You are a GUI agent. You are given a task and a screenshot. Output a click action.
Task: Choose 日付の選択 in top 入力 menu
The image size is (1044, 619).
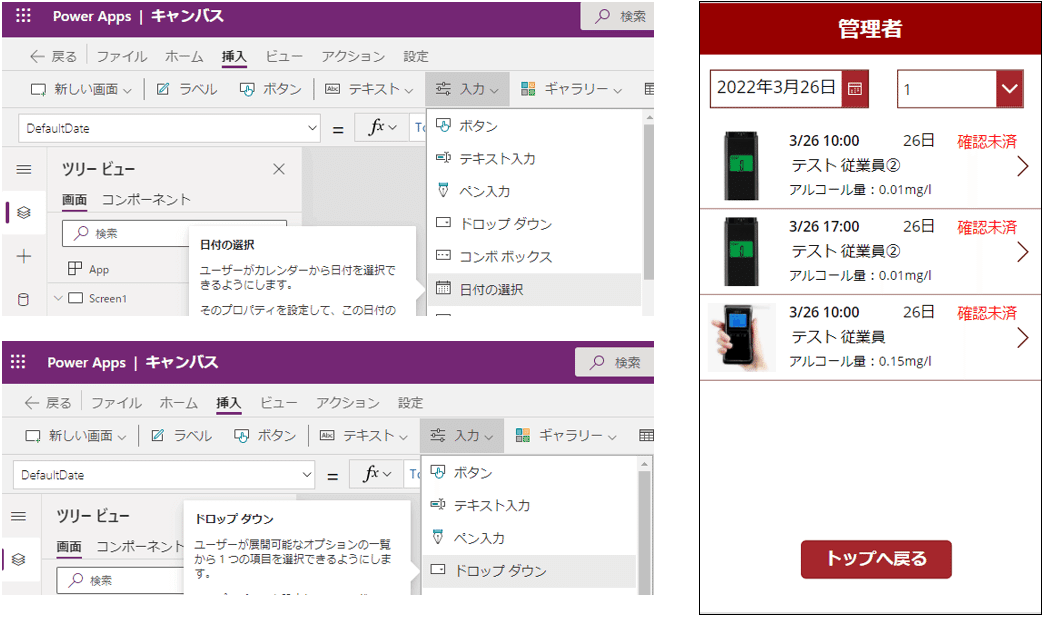[534, 290]
